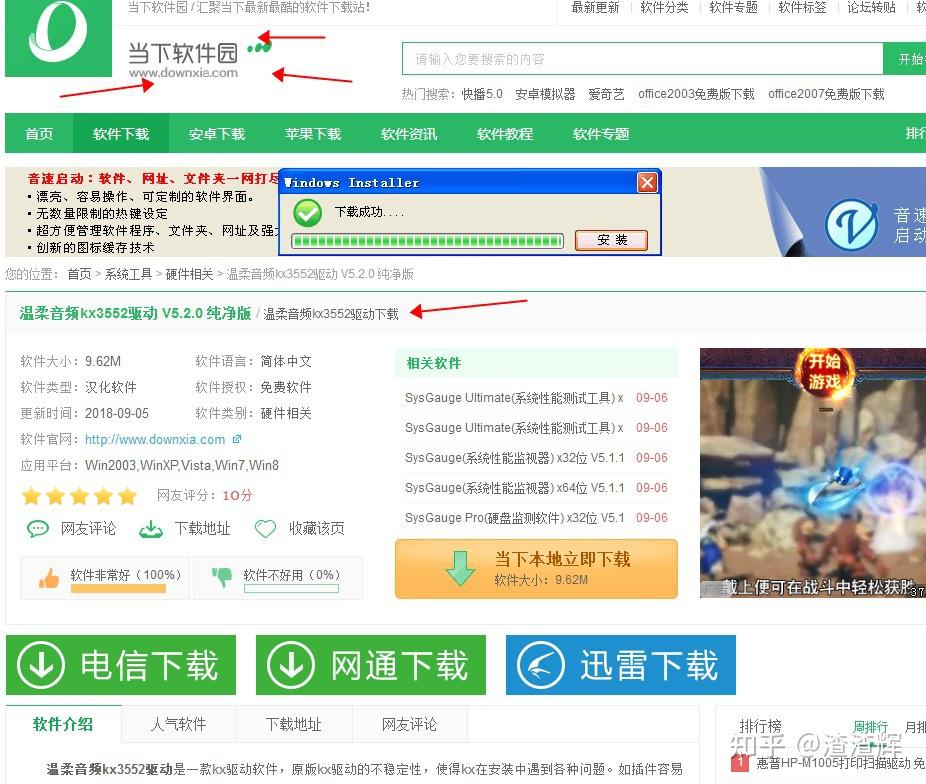Select 周排行 in the 排行榜 panel
Image resolution: width=926 pixels, height=784 pixels.
coord(870,726)
